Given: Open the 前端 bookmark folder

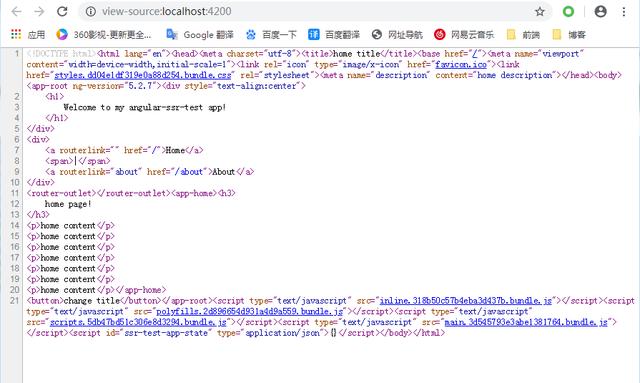Looking at the screenshot, I should [523, 35].
